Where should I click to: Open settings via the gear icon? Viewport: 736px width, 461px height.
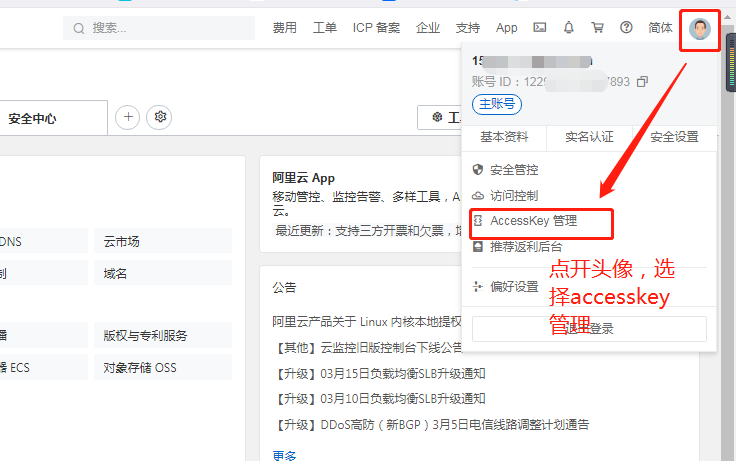click(x=160, y=117)
